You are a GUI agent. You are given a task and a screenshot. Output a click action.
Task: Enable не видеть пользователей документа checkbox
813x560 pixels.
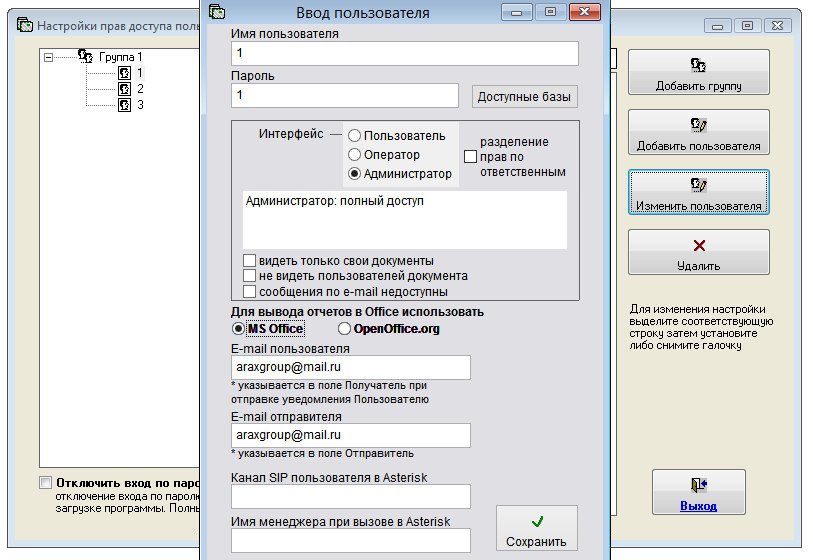249,275
